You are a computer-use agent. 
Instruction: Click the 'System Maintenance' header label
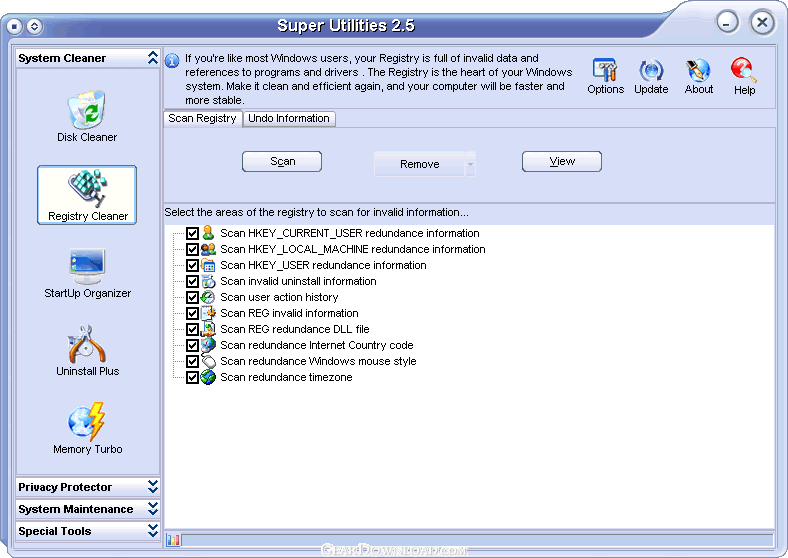pos(76,509)
